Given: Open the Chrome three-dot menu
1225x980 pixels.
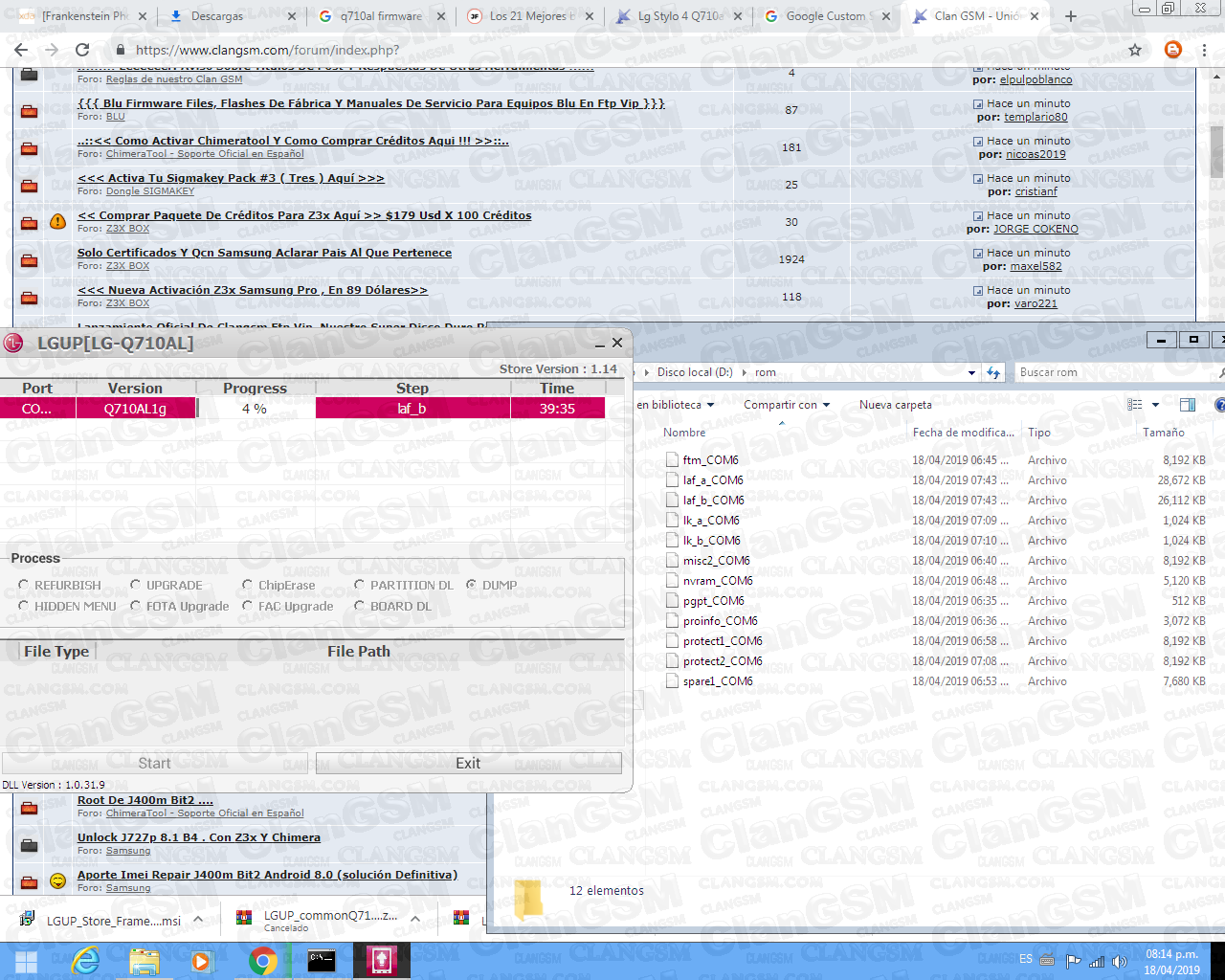Looking at the screenshot, I should [x=1204, y=50].
